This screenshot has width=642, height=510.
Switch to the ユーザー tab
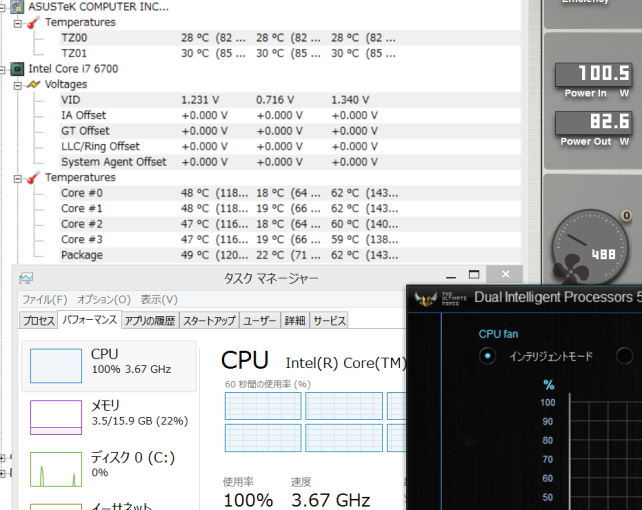pos(260,320)
